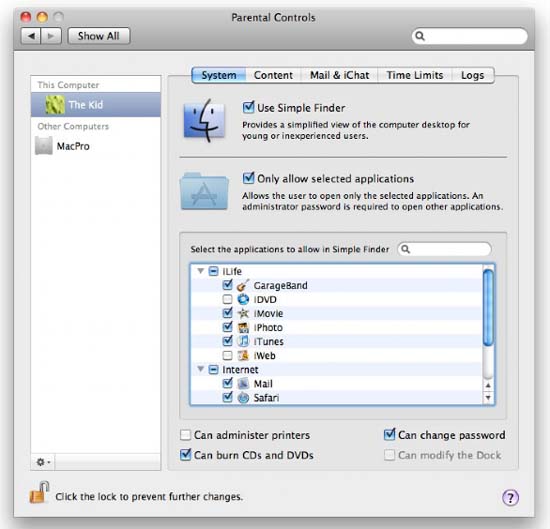The height and width of the screenshot is (529, 550).
Task: Click the yellow minimize window button
Action: [42, 17]
